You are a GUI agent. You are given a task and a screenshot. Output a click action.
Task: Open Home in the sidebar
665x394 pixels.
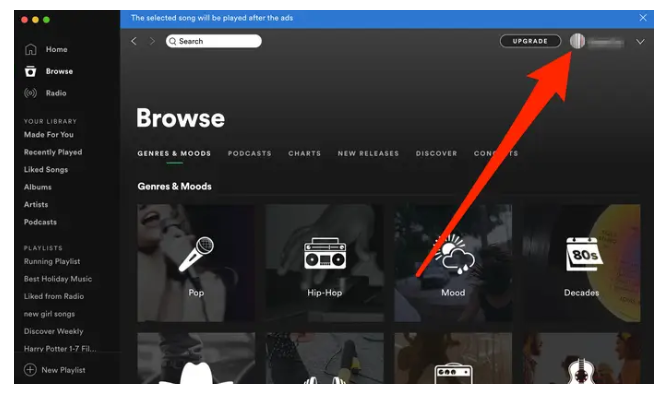[x=57, y=50]
